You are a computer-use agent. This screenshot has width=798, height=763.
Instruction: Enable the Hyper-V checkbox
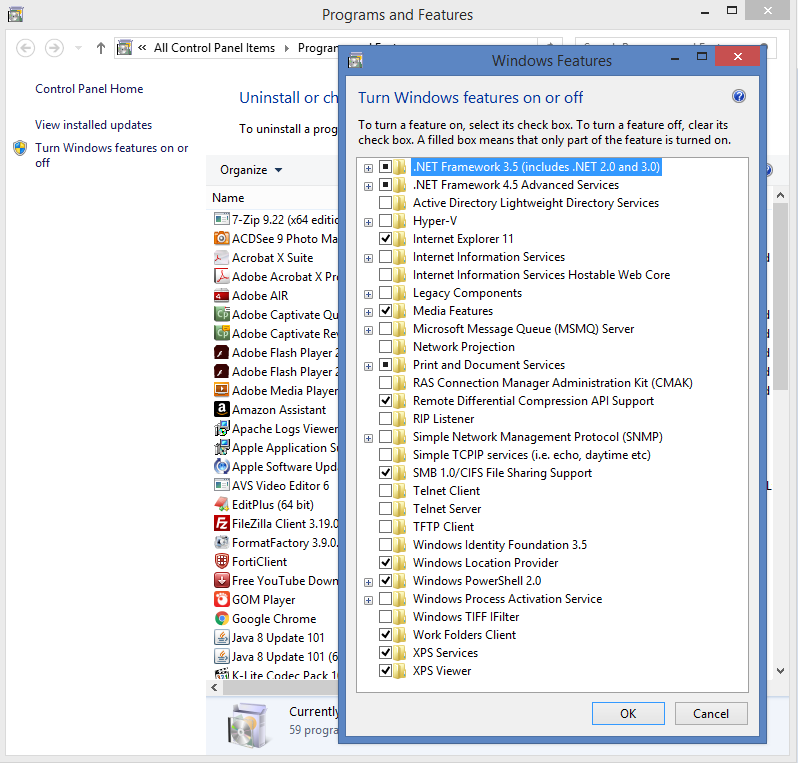click(385, 220)
